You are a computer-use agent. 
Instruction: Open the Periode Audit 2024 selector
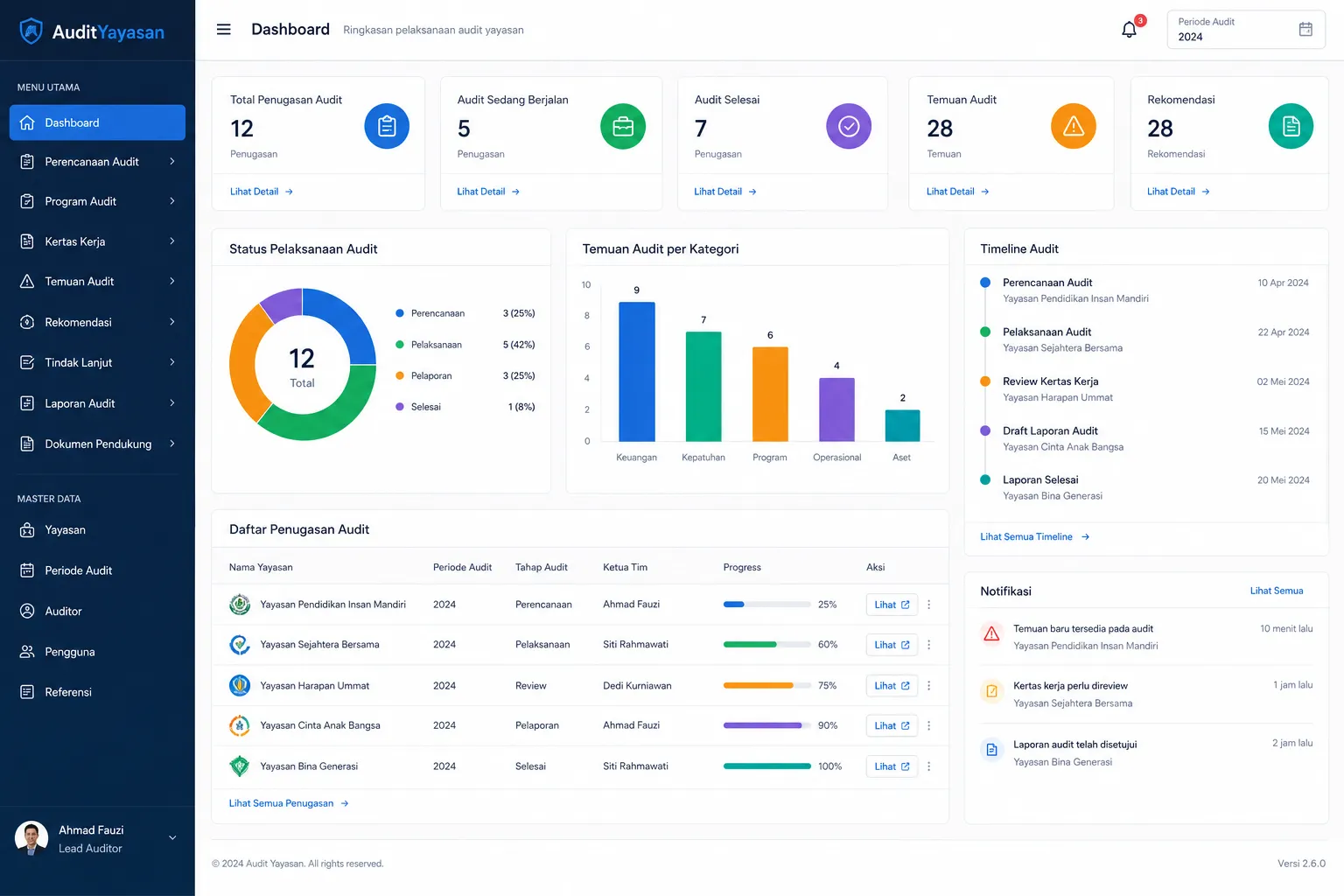(1246, 30)
